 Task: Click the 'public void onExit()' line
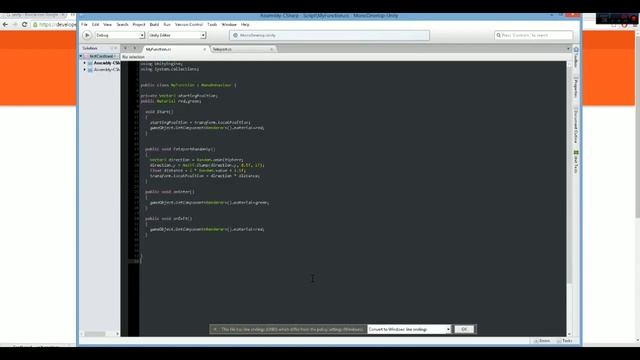[x=168, y=219]
